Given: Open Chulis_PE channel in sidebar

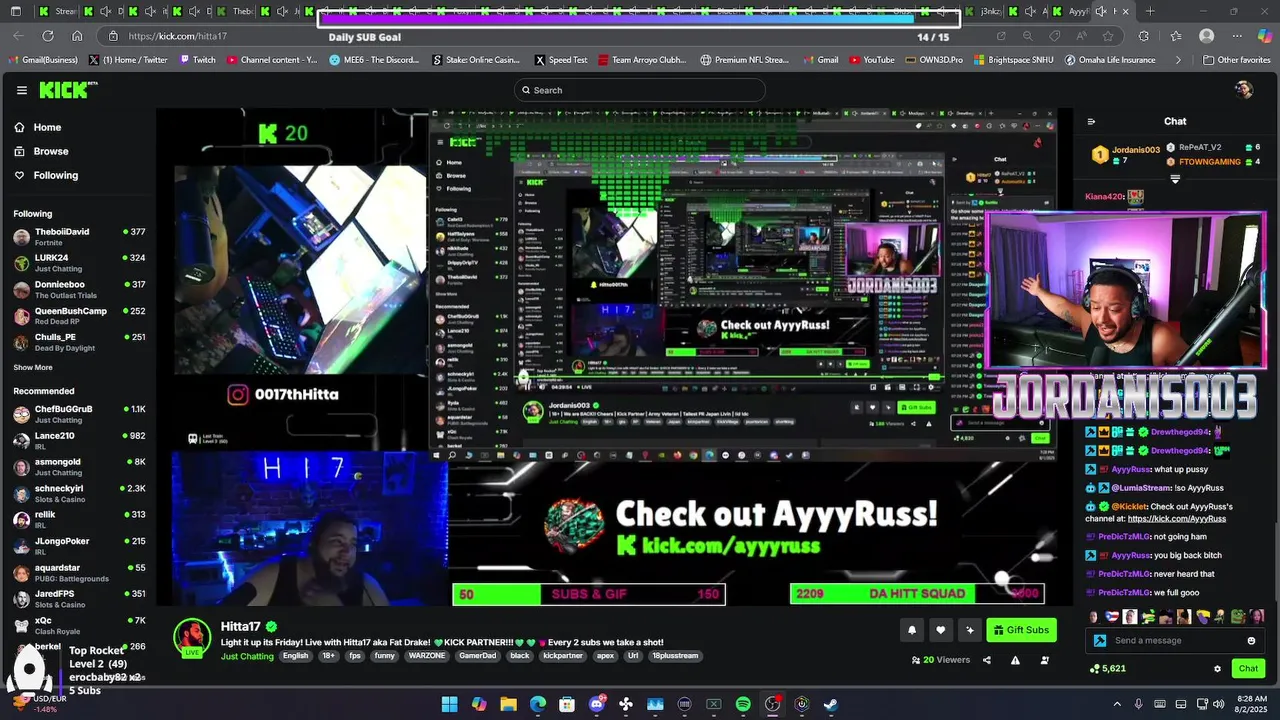Looking at the screenshot, I should coord(79,342).
